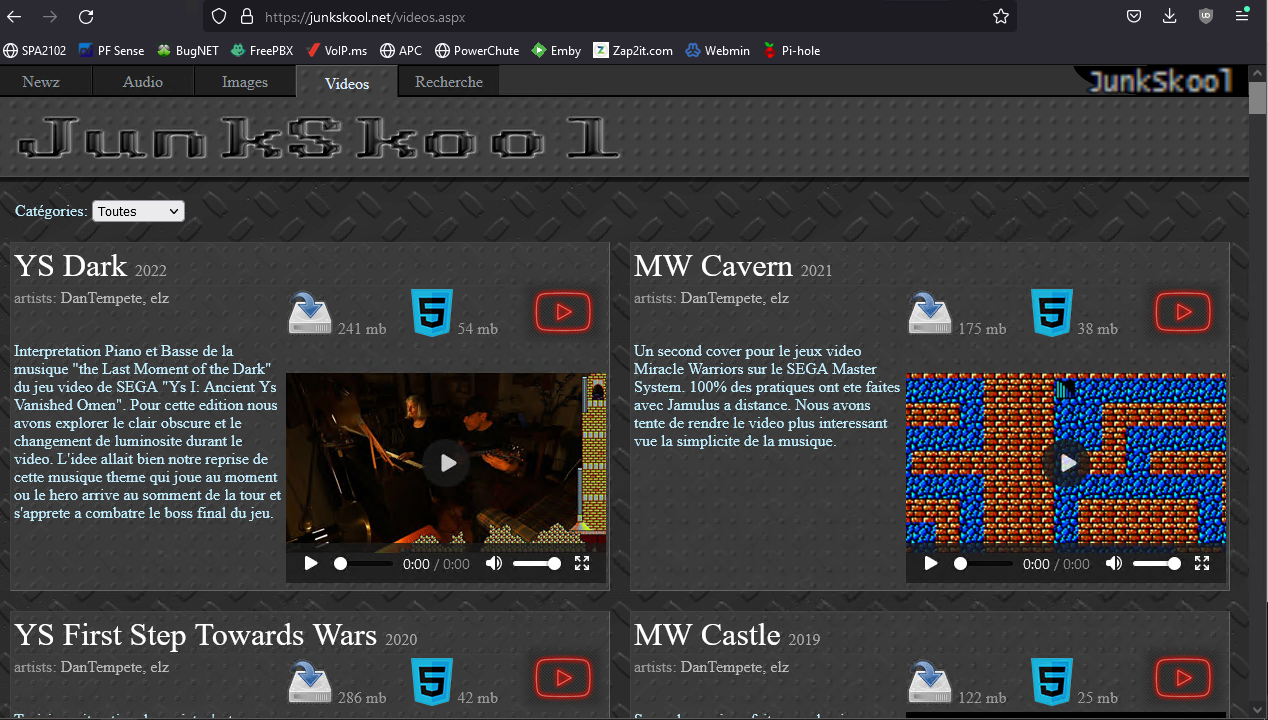Open MW Castle YouTube link
This screenshot has width=1268, height=720.
click(x=1183, y=678)
